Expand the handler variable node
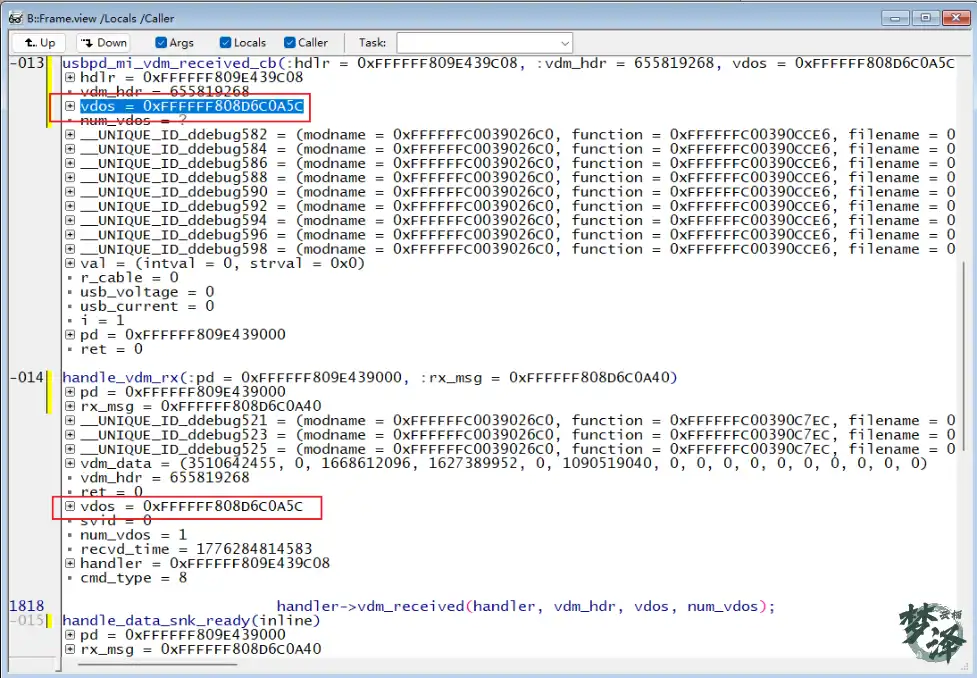This screenshot has height=678, width=977. coord(69,563)
